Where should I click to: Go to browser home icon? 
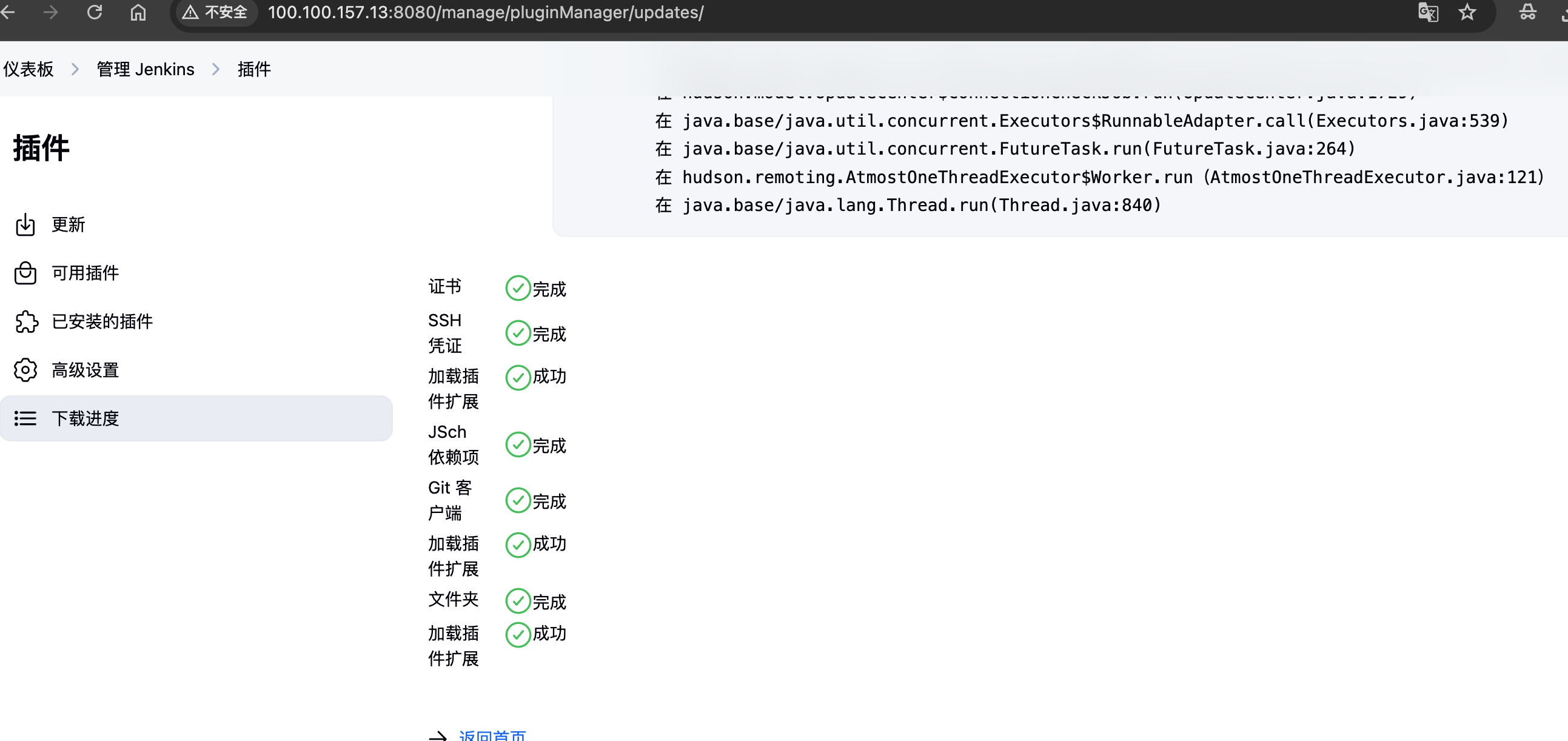tap(138, 12)
